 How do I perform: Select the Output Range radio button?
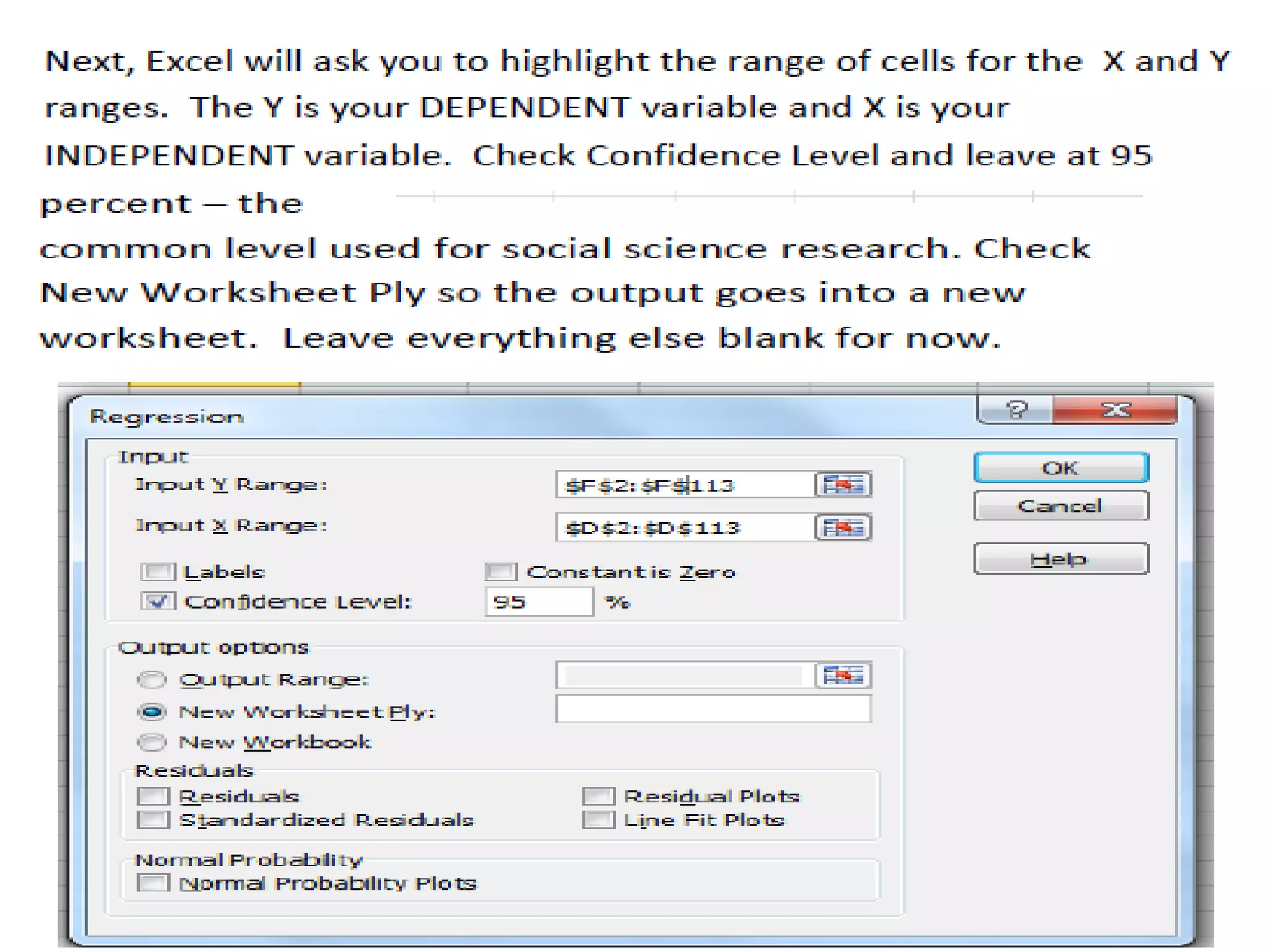pyautogui.click(x=152, y=680)
